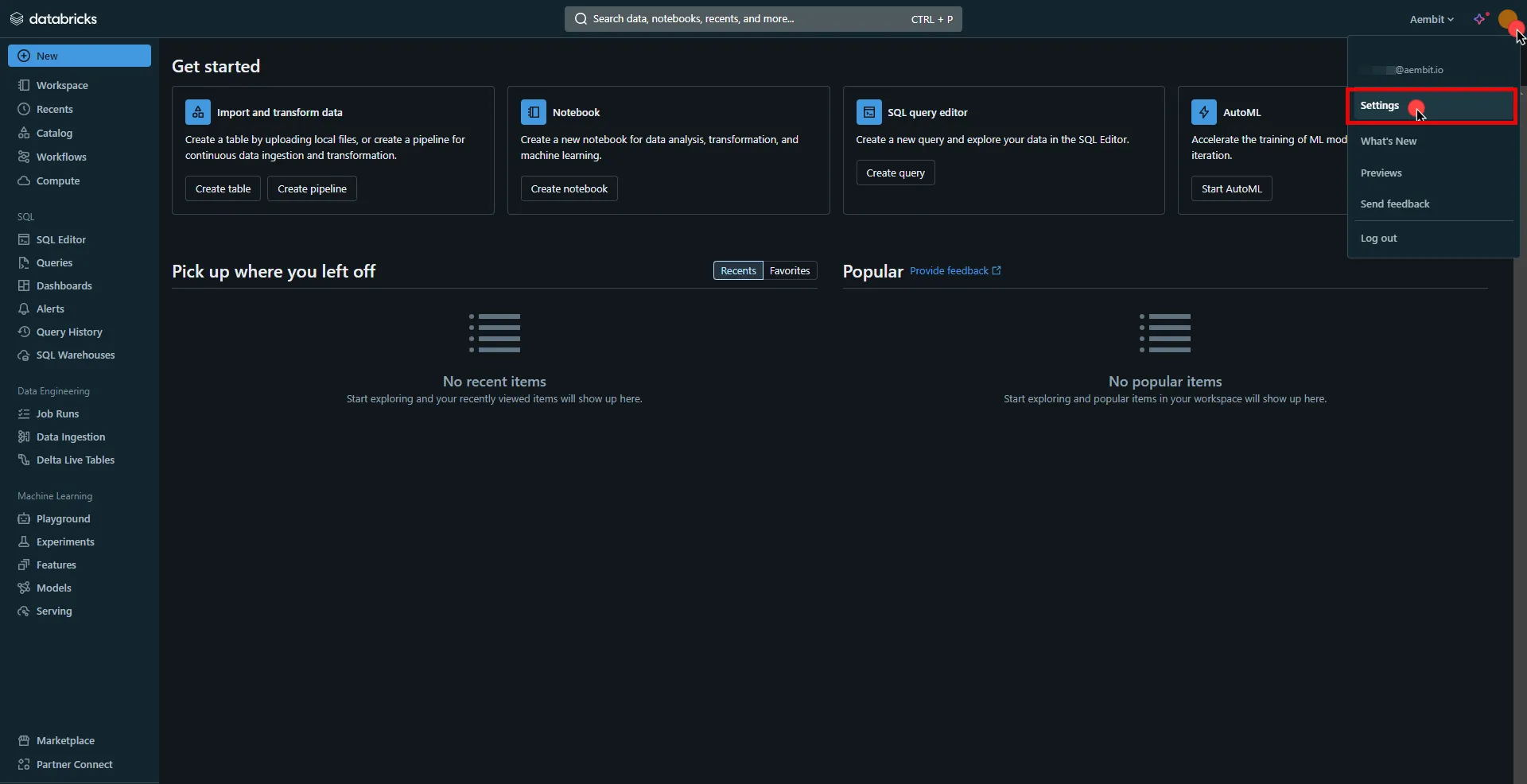Viewport: 1527px width, 784px height.
Task: Click the Workspace sidebar icon
Action: 24,85
